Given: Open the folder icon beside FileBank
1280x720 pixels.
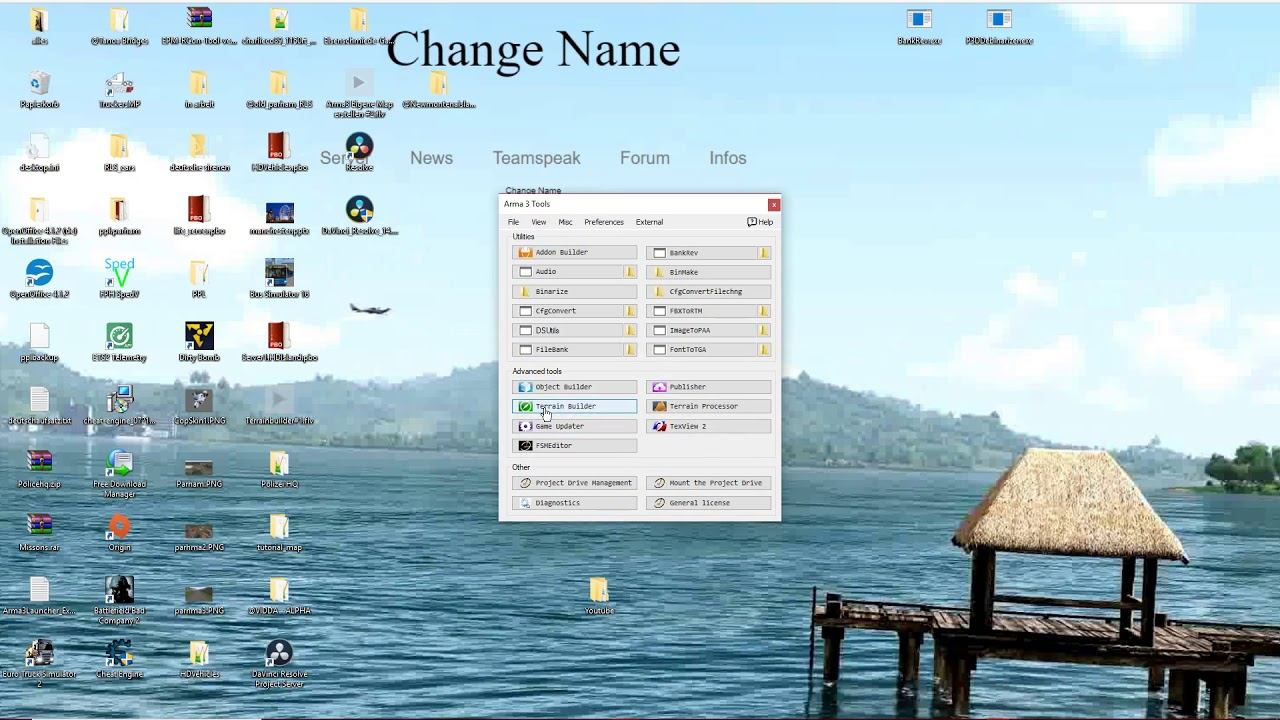Looking at the screenshot, I should 630,350.
